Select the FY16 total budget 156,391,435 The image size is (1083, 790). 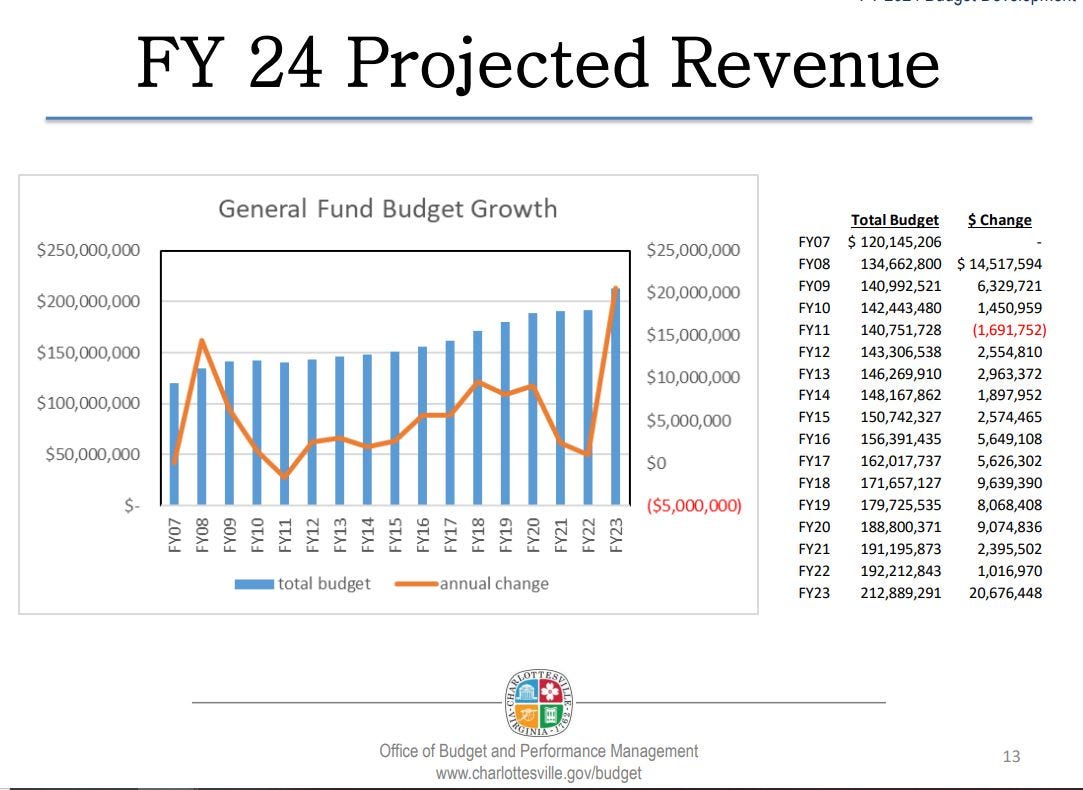coord(901,439)
